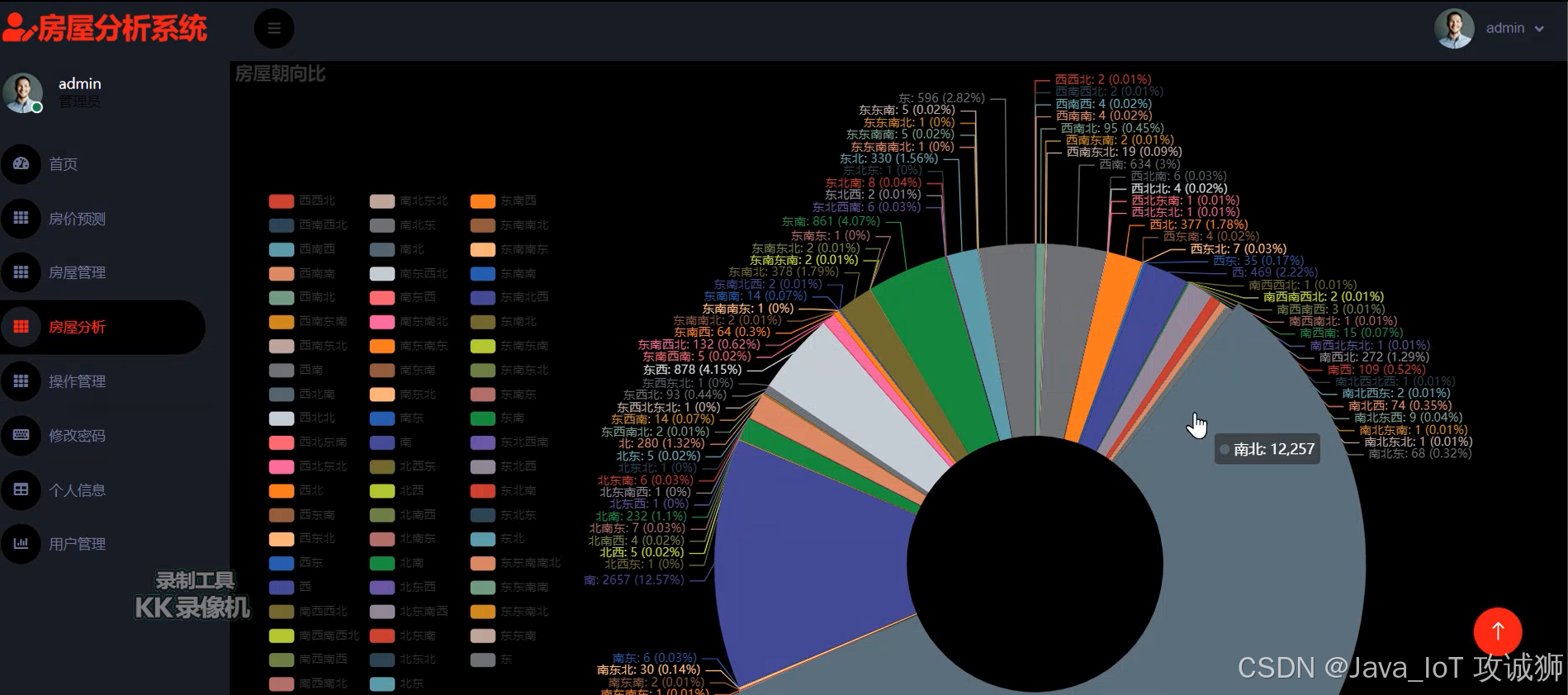Image resolution: width=1568 pixels, height=695 pixels.
Task: Click the 西北东南 pink-red legend swatch
Action: [281, 442]
